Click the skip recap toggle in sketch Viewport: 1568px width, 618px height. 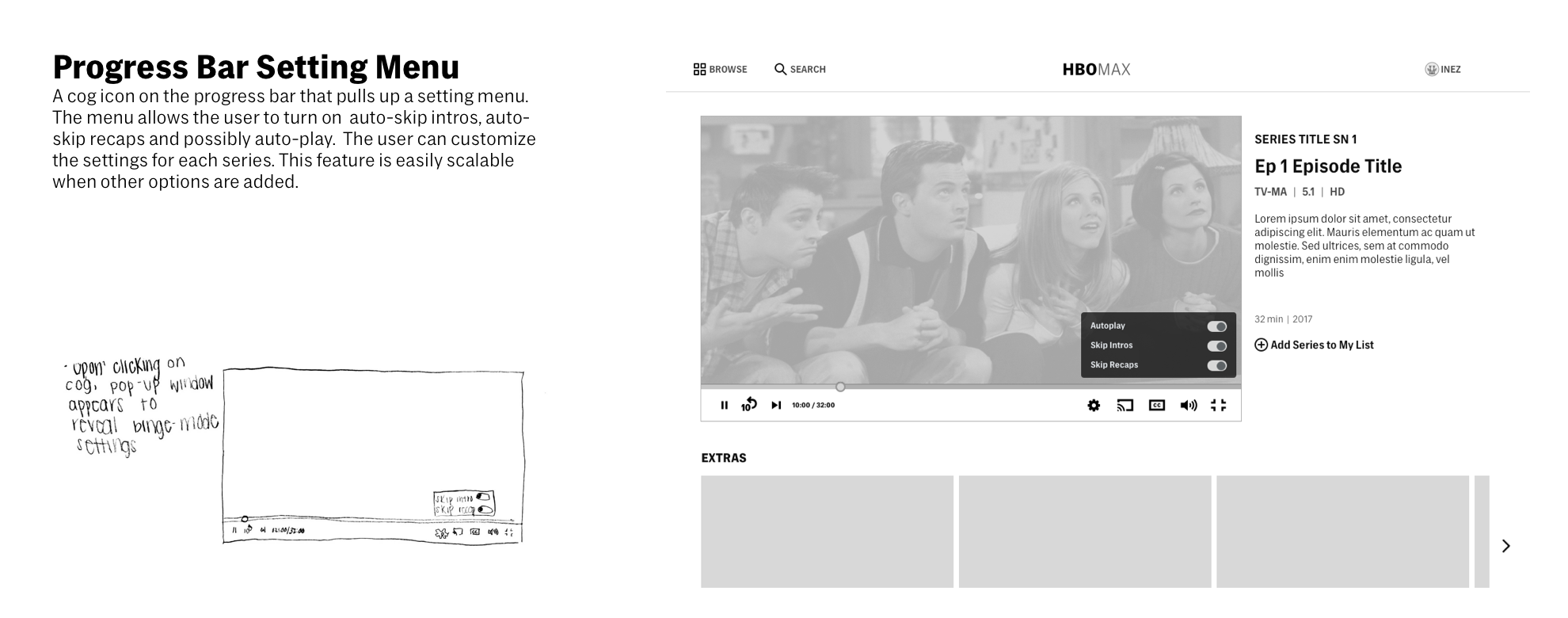[484, 509]
